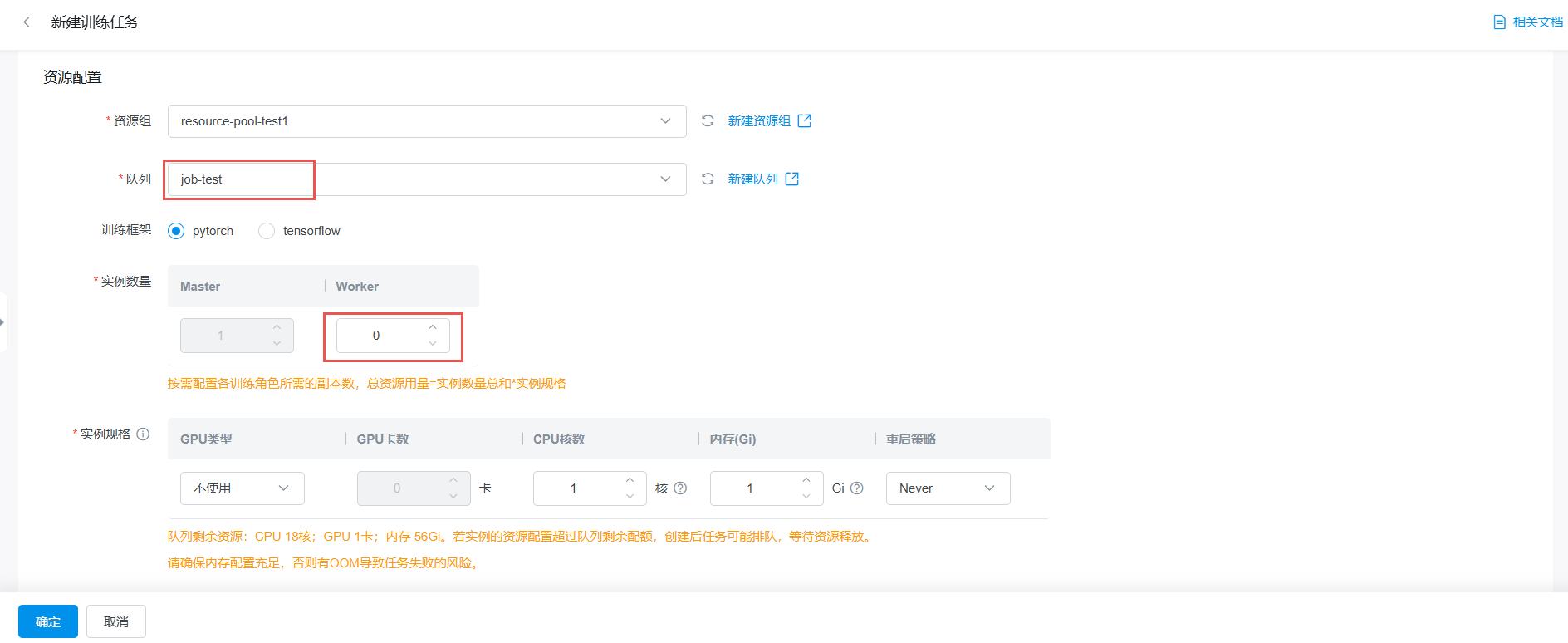Open the 资源组 resource-pool-test1 dropdown
The height and width of the screenshot is (643, 1568).
coord(427,121)
